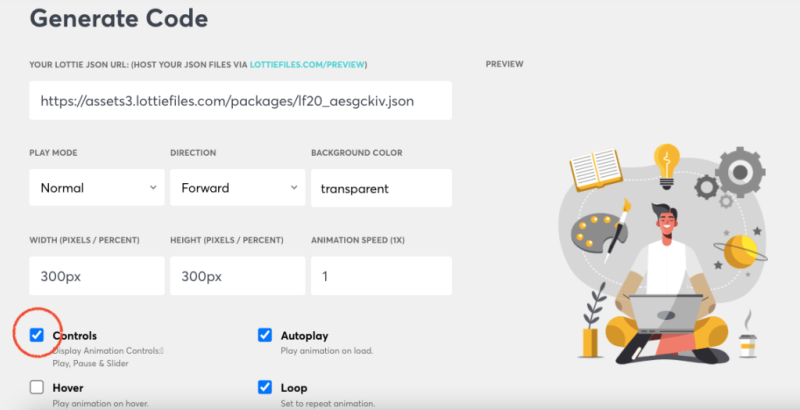Focus the Animation Speed input field
The width and height of the screenshot is (800, 410).
point(381,275)
